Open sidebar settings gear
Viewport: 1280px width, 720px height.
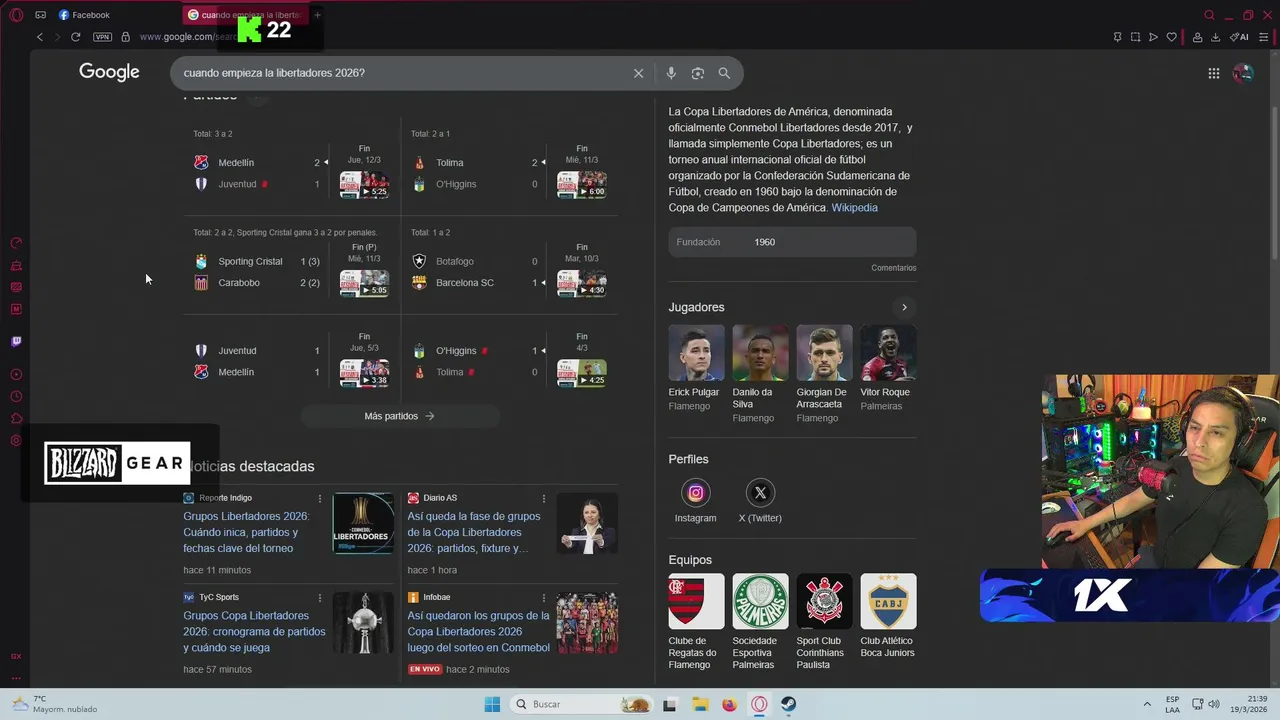[x=16, y=440]
